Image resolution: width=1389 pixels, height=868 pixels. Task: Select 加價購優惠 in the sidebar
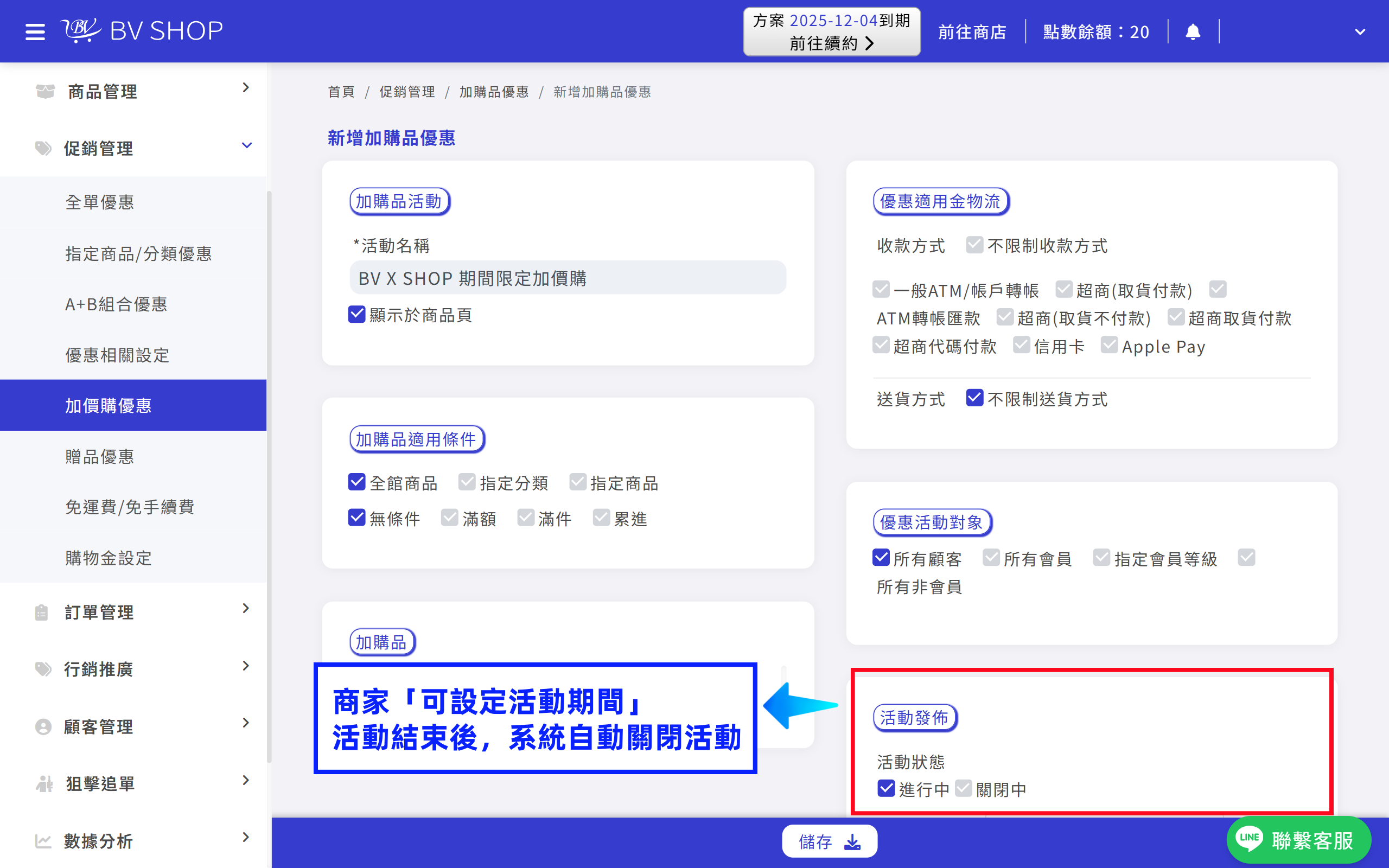pyautogui.click(x=133, y=405)
